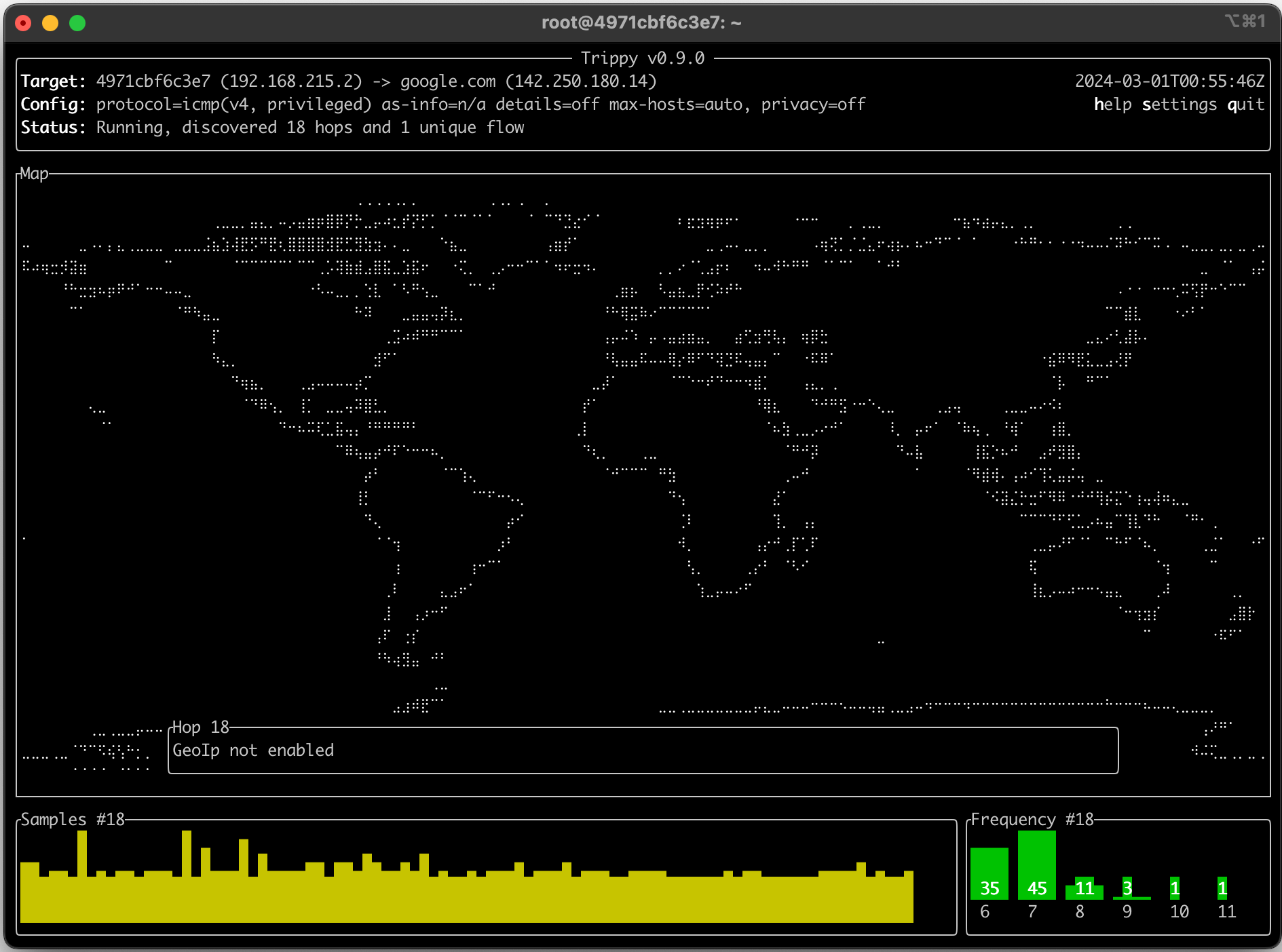1282x952 pixels.
Task: Click the timestamp 2024-03-01T00:55:46Z
Action: pyautogui.click(x=1170, y=81)
